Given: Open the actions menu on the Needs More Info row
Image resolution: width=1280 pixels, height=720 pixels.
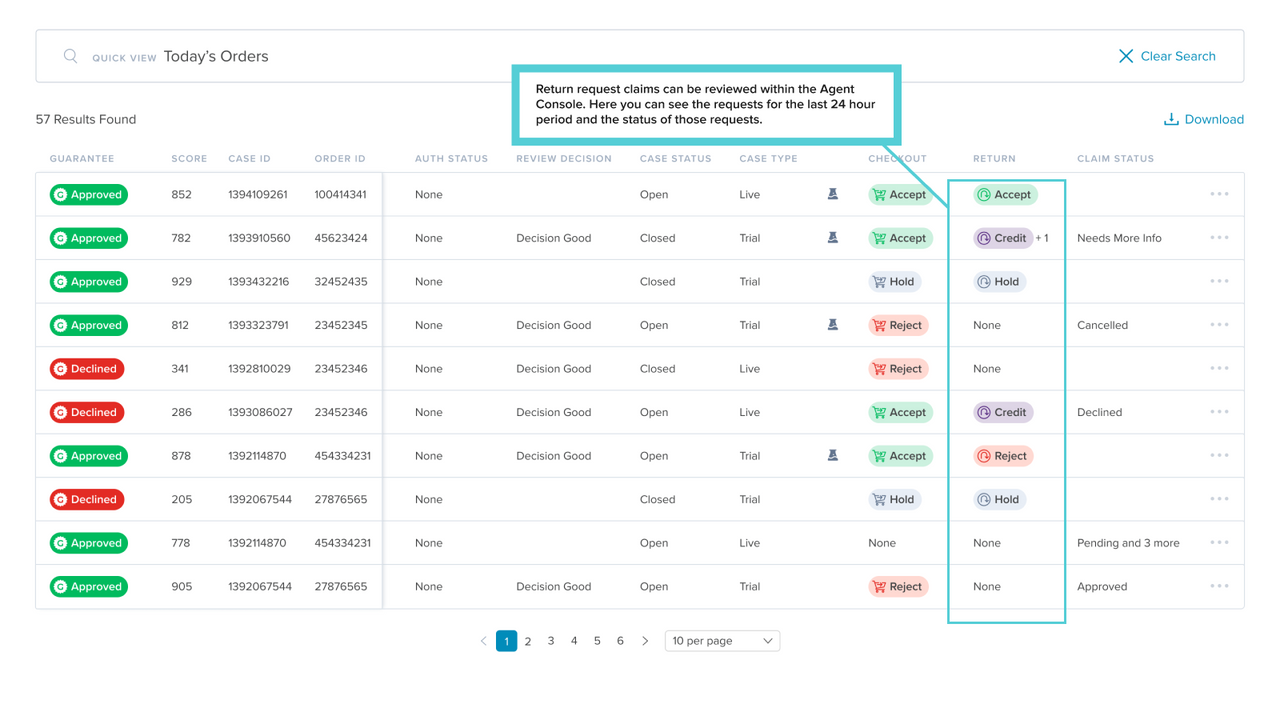Looking at the screenshot, I should [x=1219, y=237].
